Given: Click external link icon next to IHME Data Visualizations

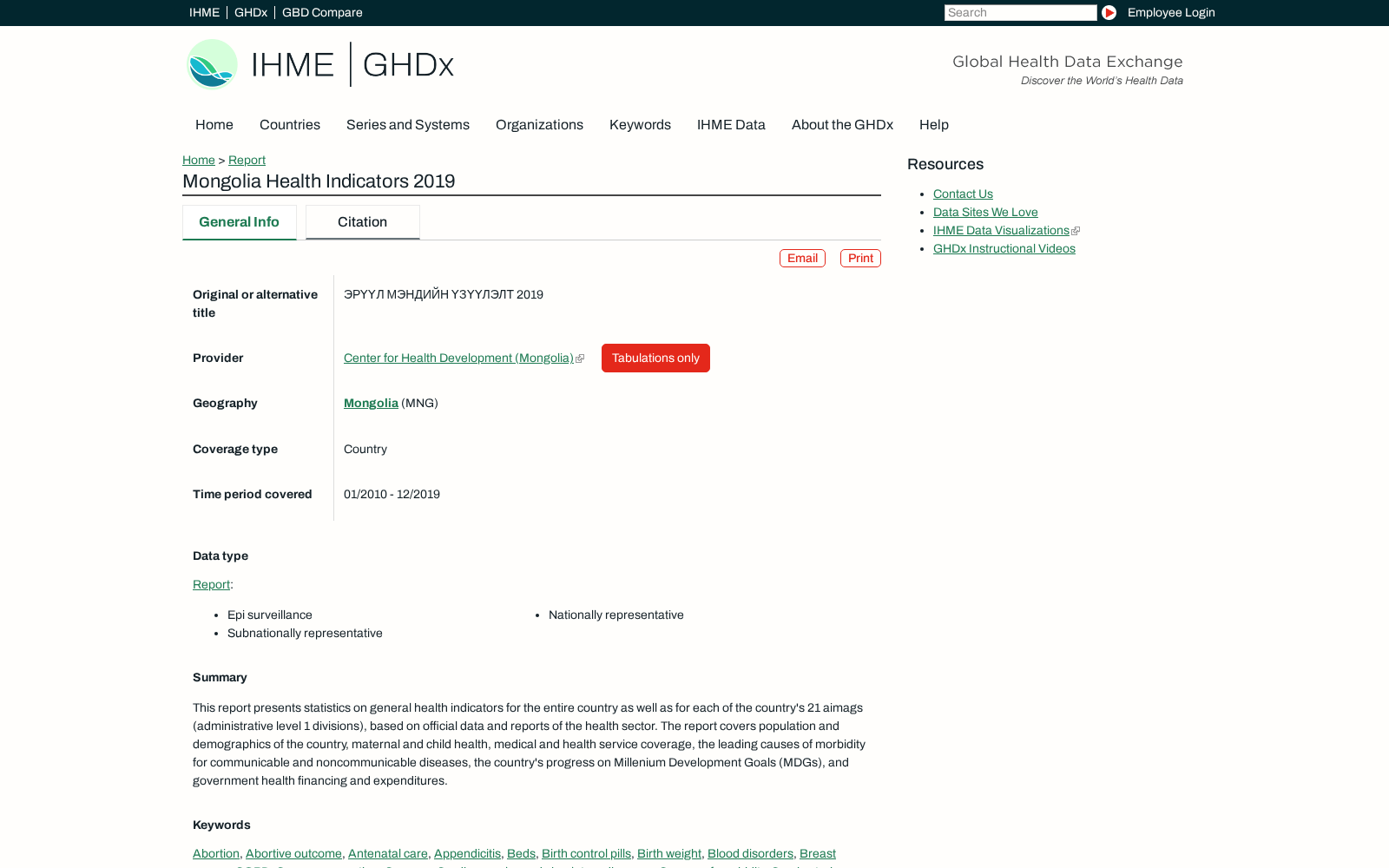Looking at the screenshot, I should click(1076, 231).
